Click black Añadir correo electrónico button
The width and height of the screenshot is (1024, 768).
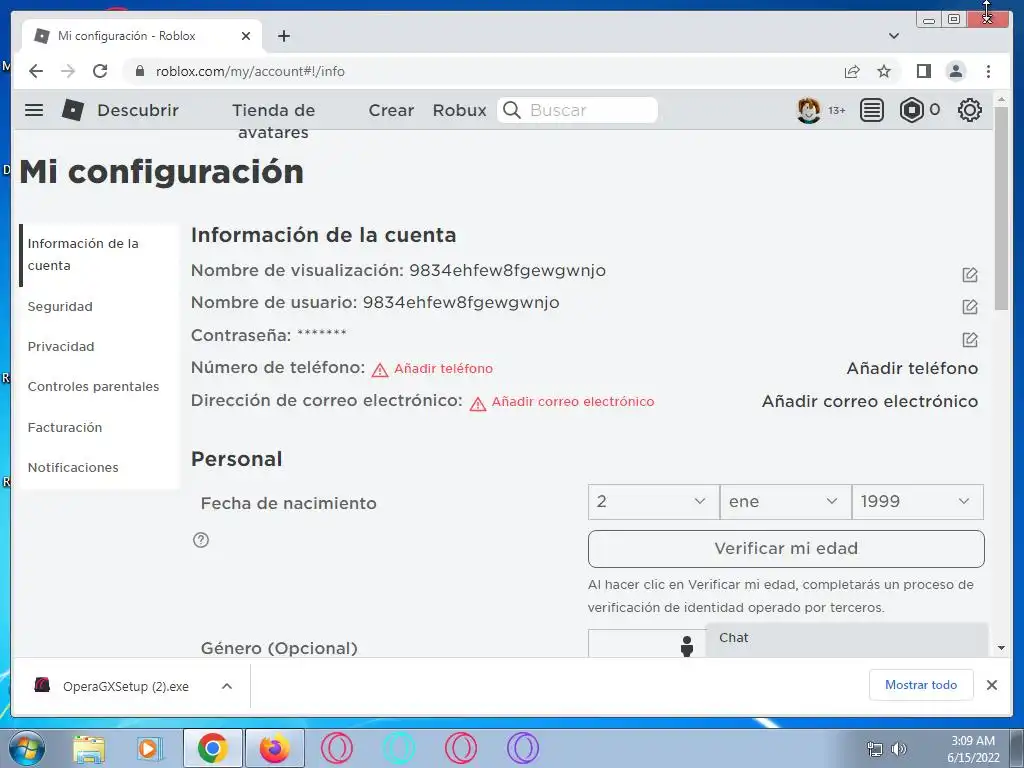(870, 401)
